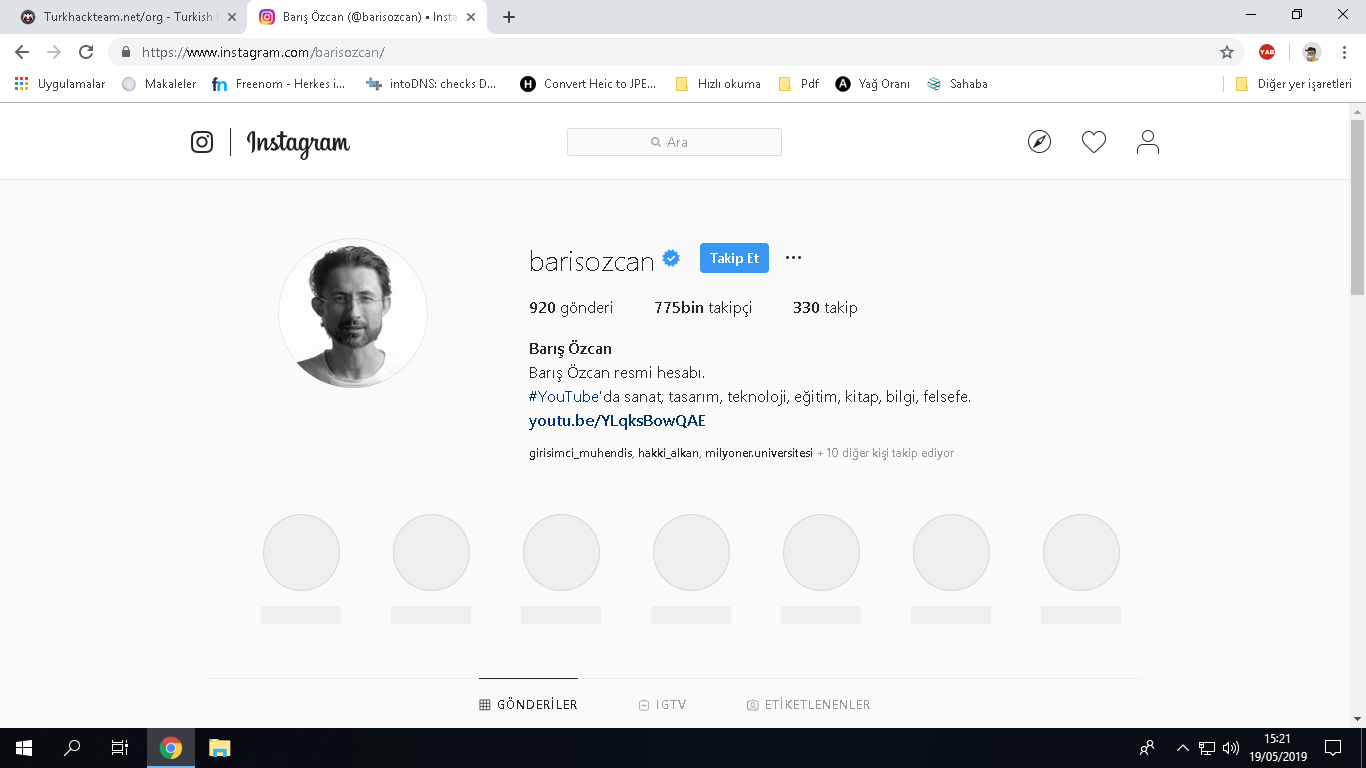Close the Turkhackteam.net tab
The width and height of the screenshot is (1366, 768).
coord(232,17)
